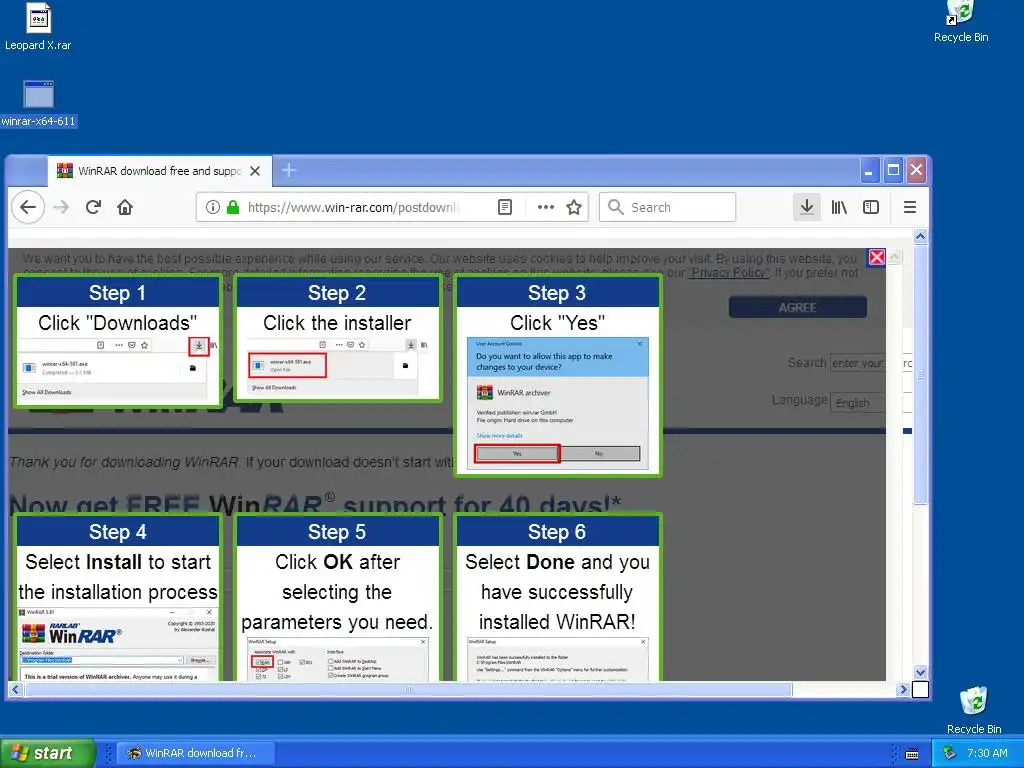
Task: Open the Recycle Bin shortcut in the top corner of the desktop
Action: point(961,22)
